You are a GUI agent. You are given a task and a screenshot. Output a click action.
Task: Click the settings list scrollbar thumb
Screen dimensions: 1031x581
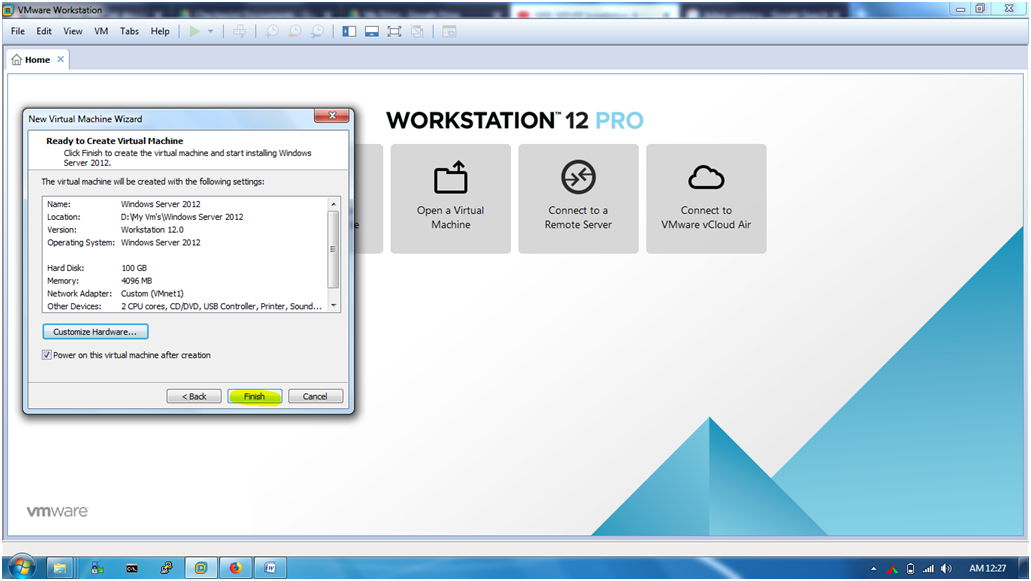click(333, 249)
